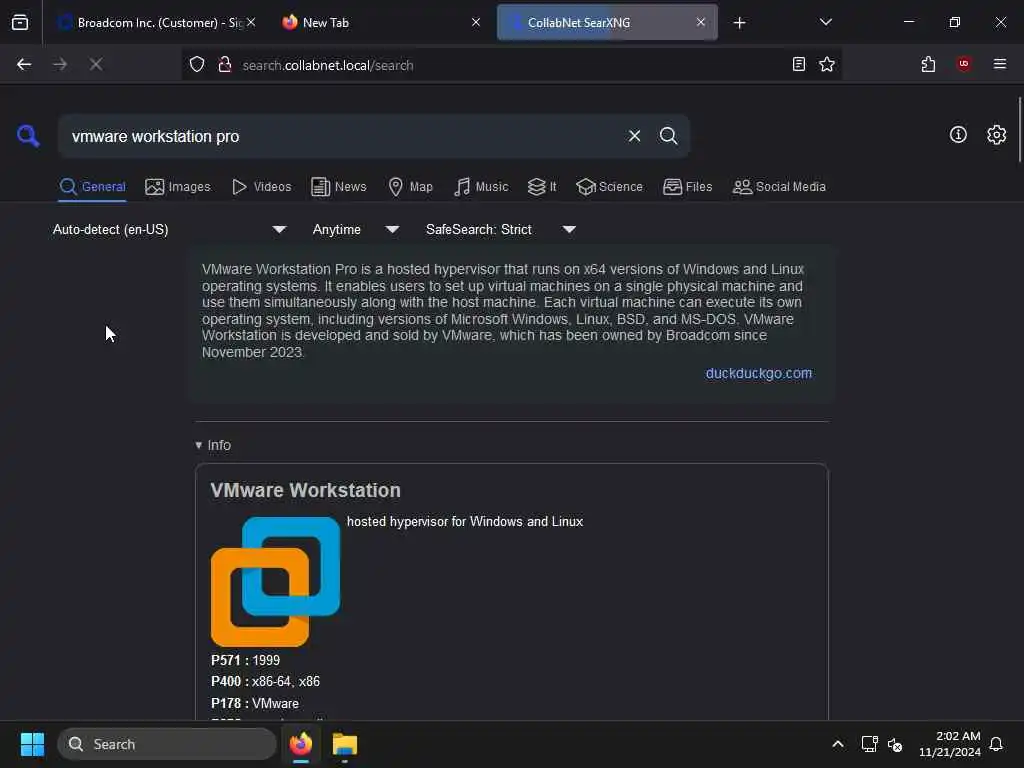Open the network status tray icon
Screen dimensions: 1024x768
[x=869, y=744]
